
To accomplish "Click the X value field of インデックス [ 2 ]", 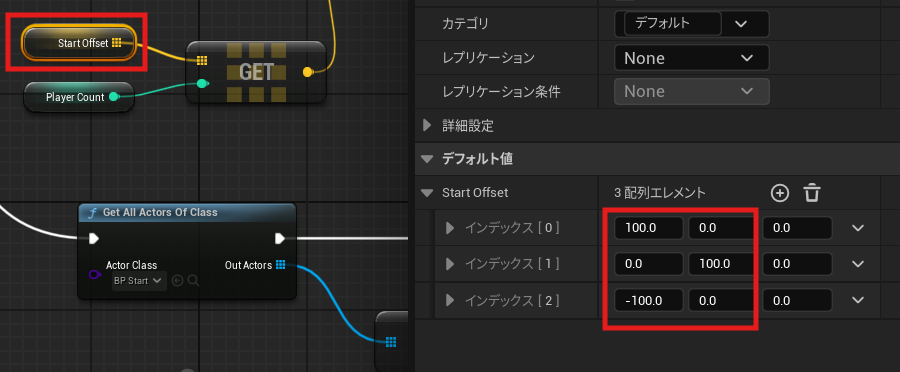I will tap(649, 300).
